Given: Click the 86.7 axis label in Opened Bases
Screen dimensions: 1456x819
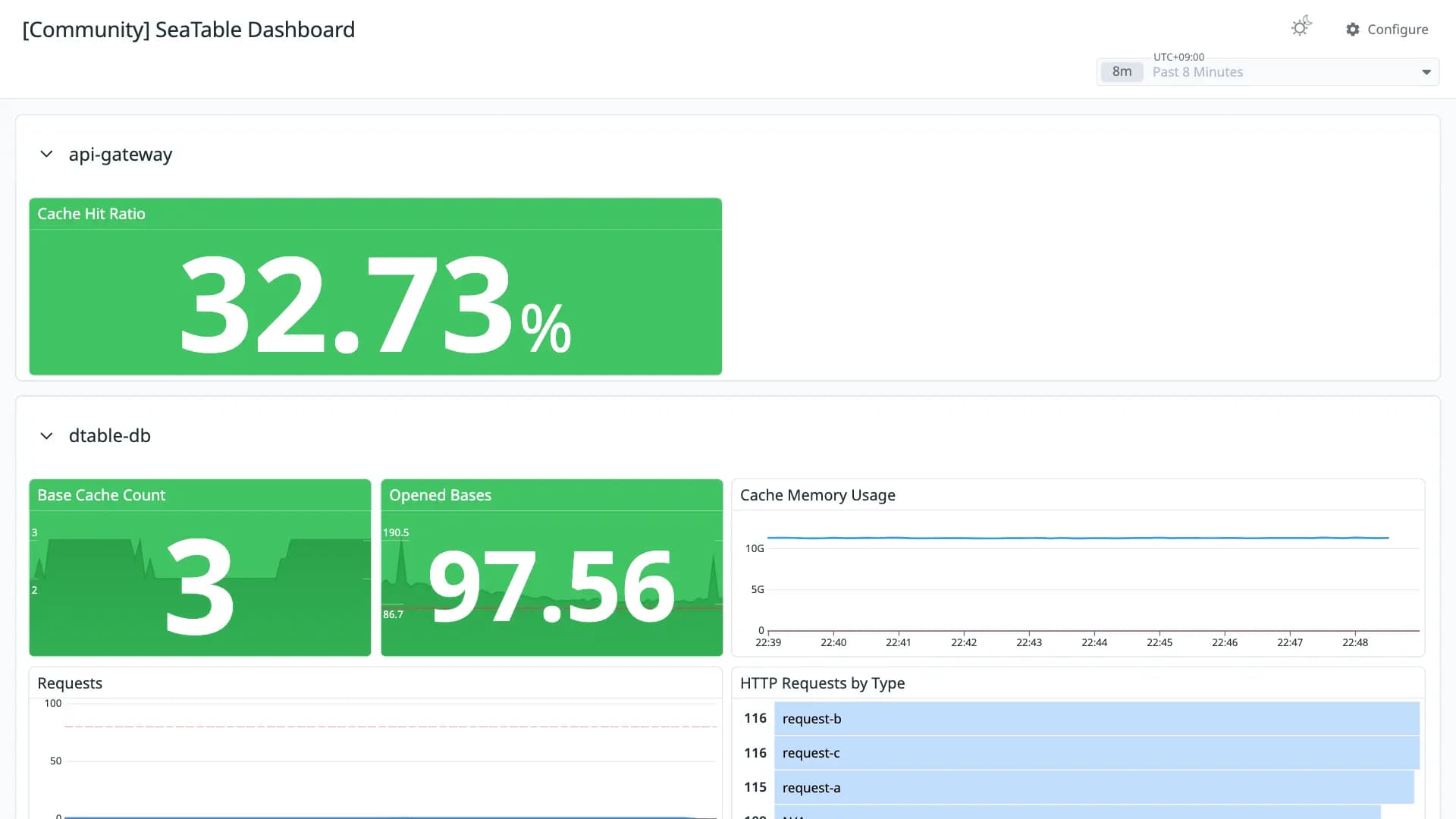Looking at the screenshot, I should tap(393, 614).
